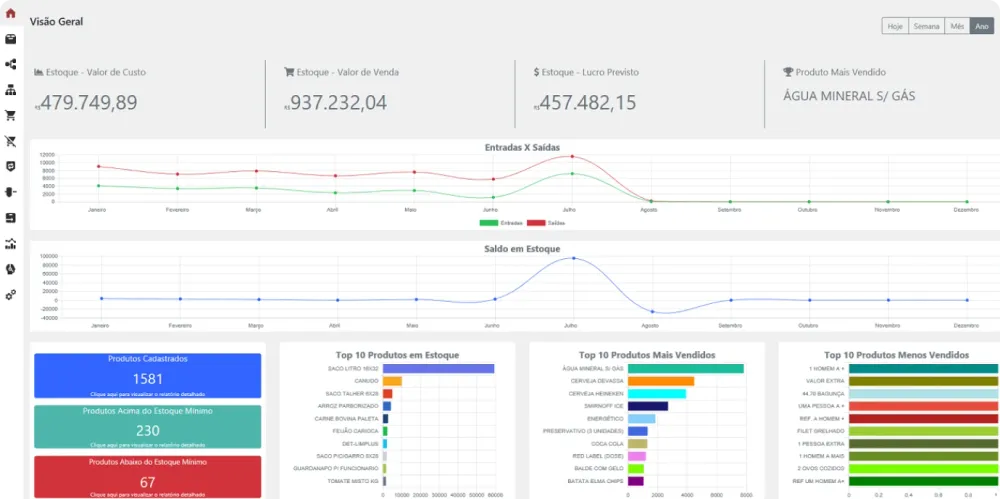Click the VALOR EXTRA bar

coord(923,381)
